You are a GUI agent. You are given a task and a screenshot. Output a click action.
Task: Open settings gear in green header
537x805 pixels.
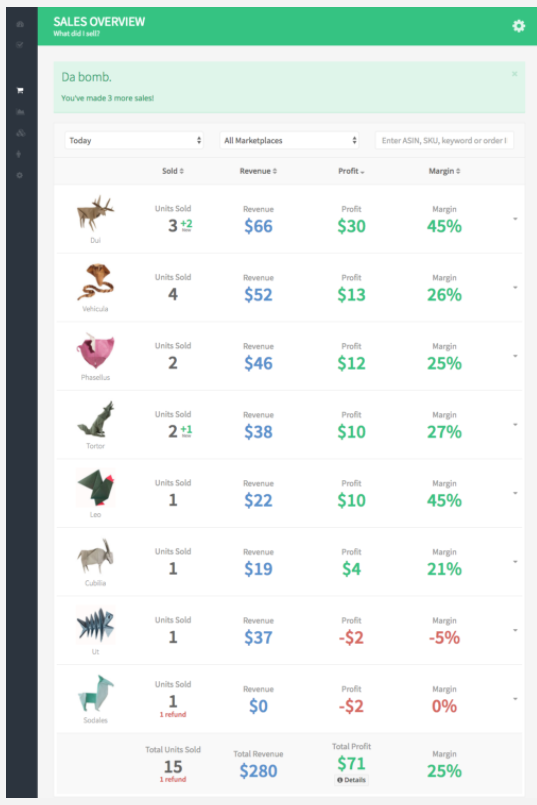pos(519,26)
